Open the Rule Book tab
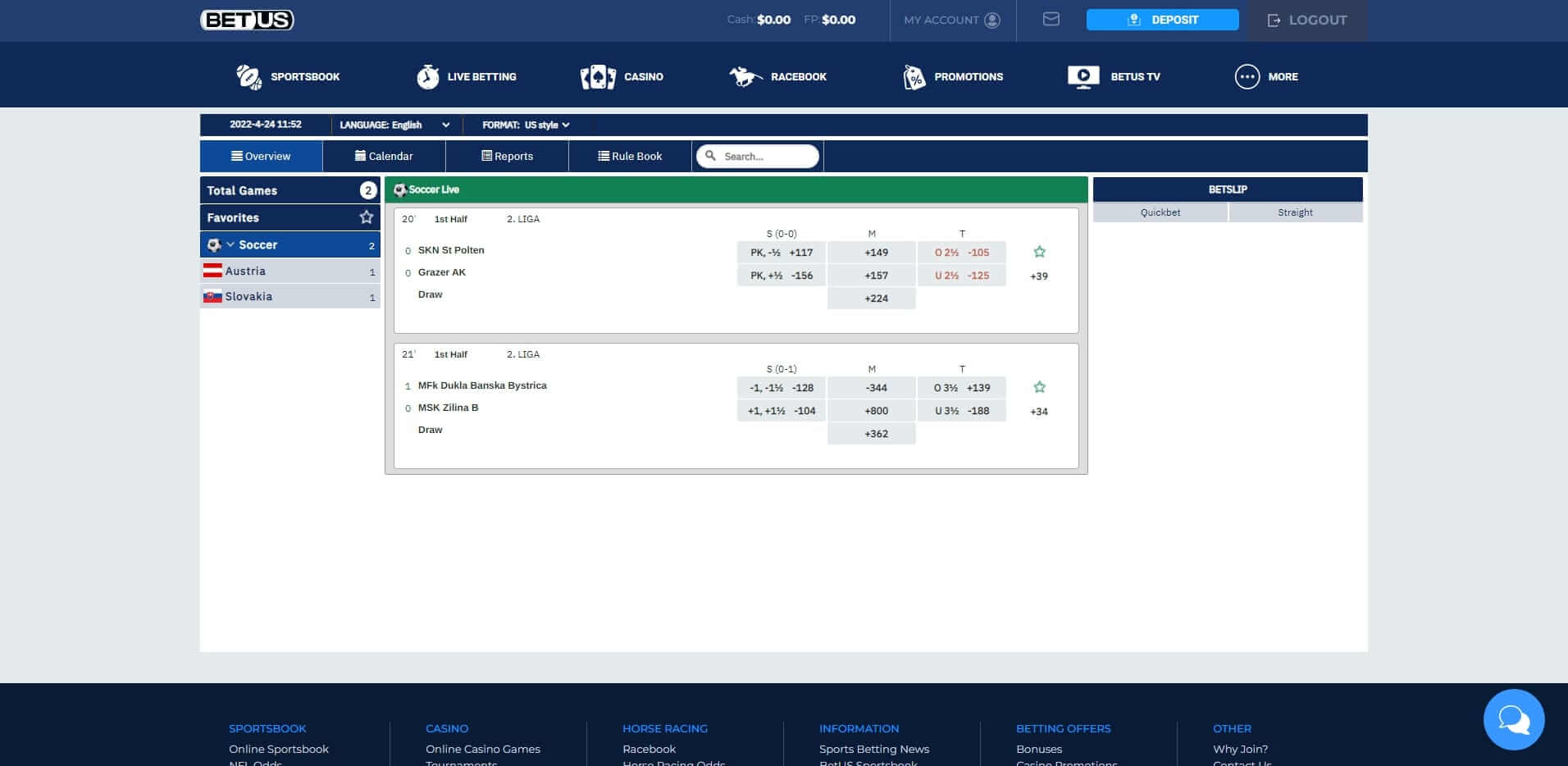Image resolution: width=1568 pixels, height=766 pixels. 630,156
